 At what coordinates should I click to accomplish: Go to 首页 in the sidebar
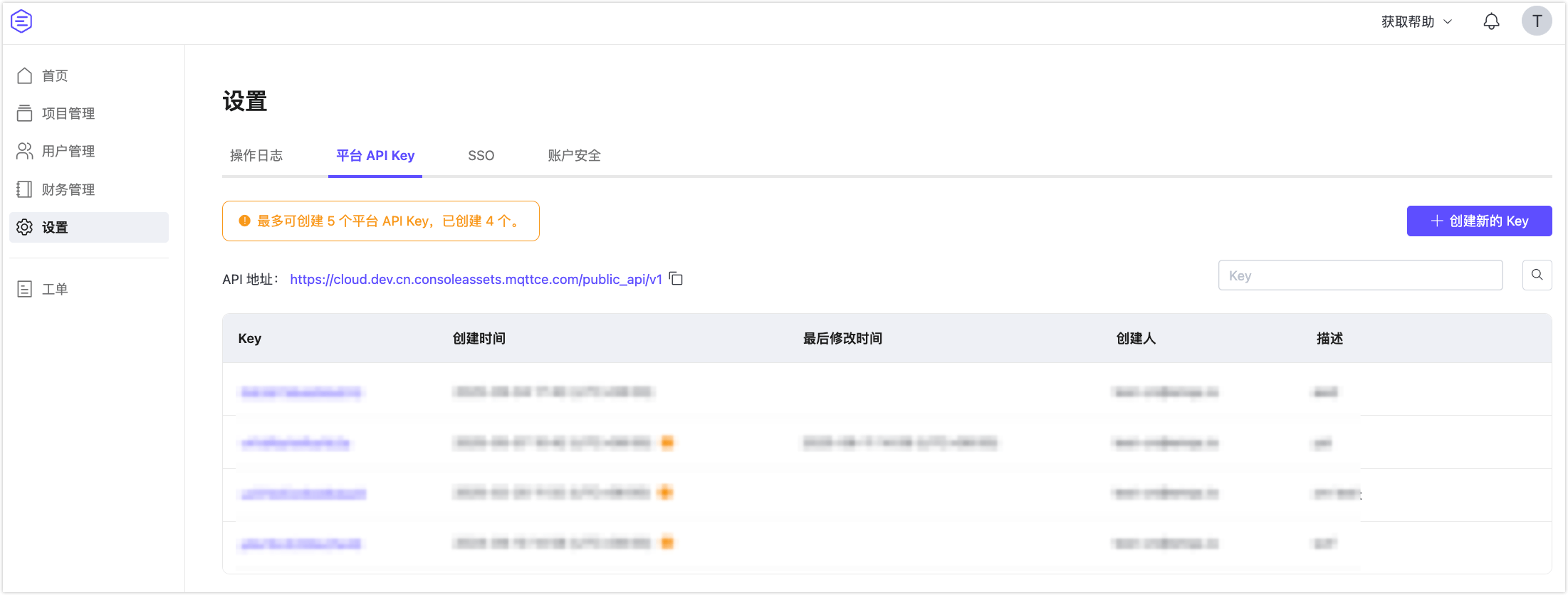click(55, 75)
